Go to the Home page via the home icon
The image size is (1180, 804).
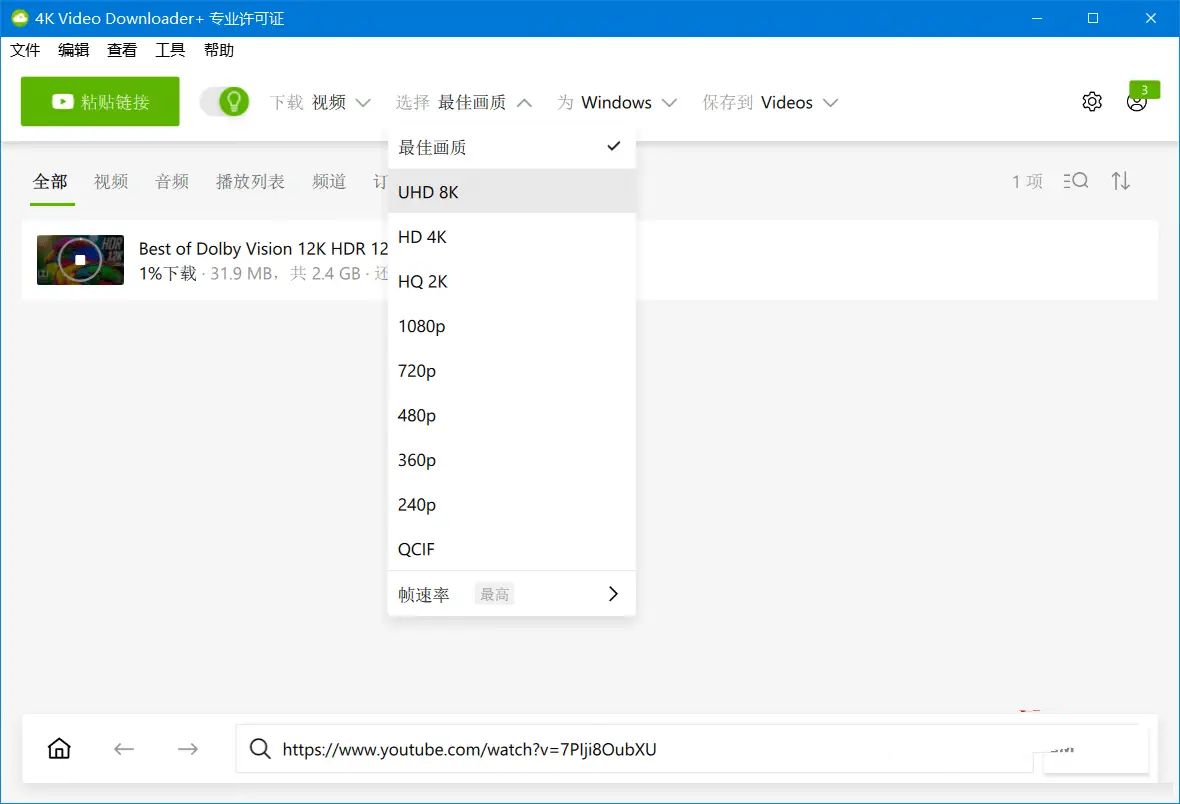pyautogui.click(x=58, y=748)
